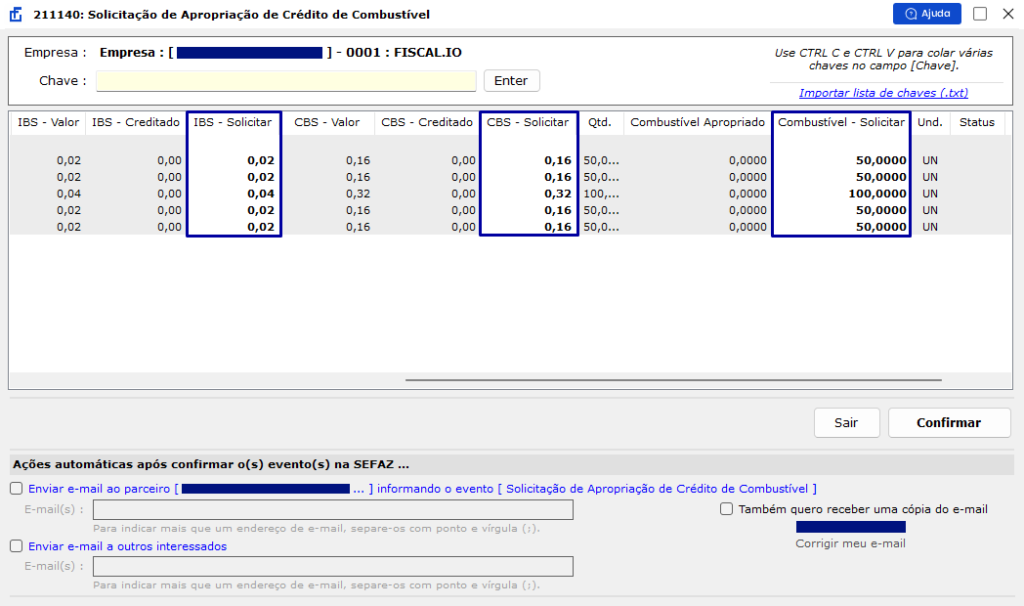Select the Qtd. column header
Screen dimensions: 1024x606
pyautogui.click(x=600, y=122)
